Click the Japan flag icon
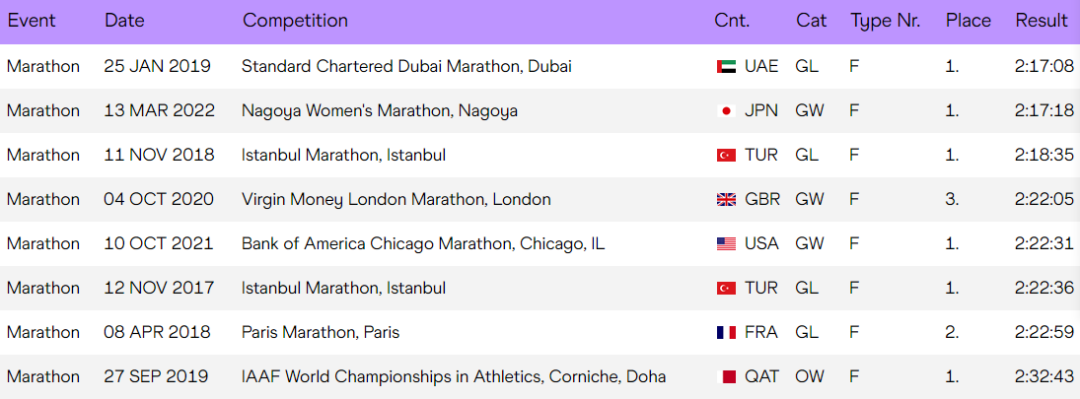Screen dimensions: 1080x399 click(x=726, y=111)
